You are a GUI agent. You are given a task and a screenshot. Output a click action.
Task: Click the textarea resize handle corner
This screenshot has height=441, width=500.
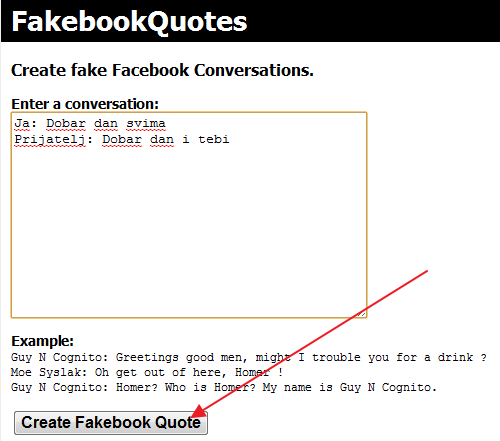click(x=362, y=313)
